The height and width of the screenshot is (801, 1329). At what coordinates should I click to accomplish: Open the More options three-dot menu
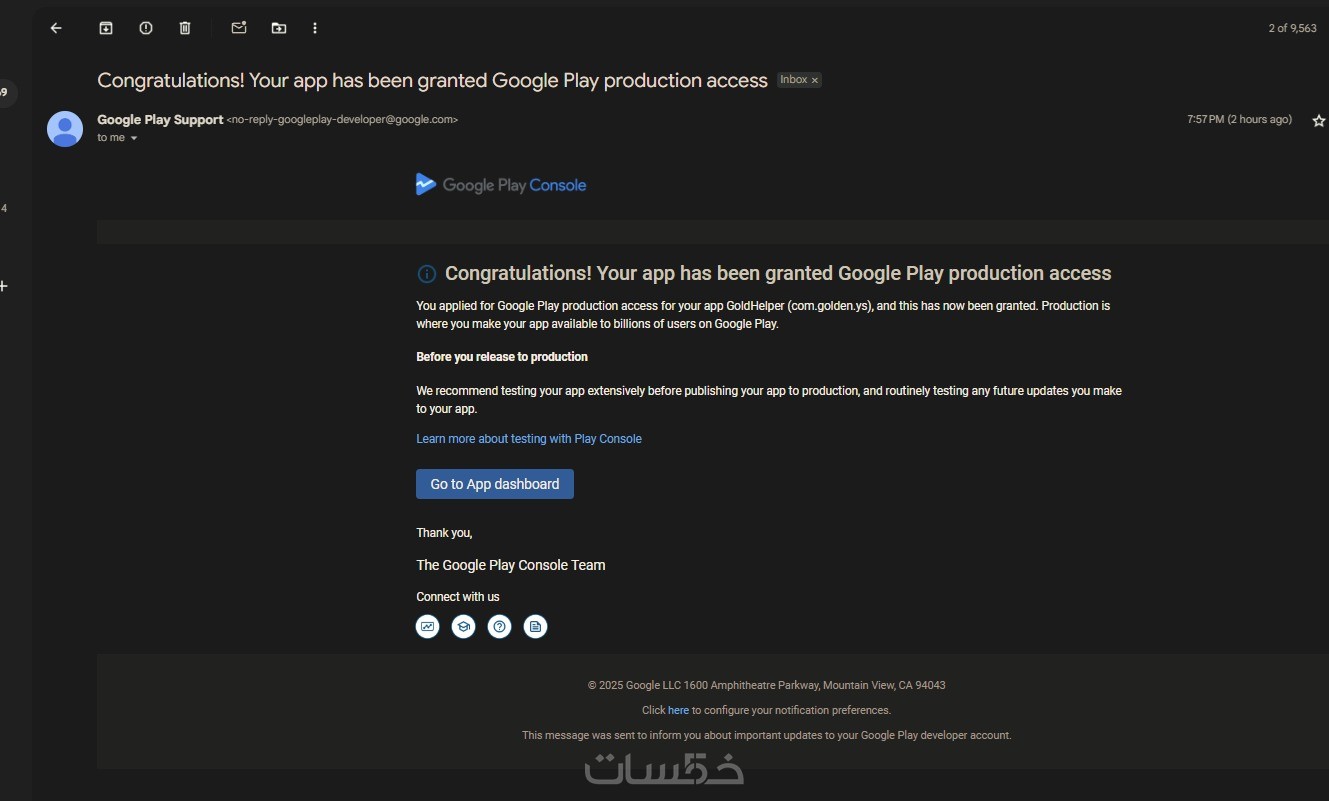click(315, 28)
